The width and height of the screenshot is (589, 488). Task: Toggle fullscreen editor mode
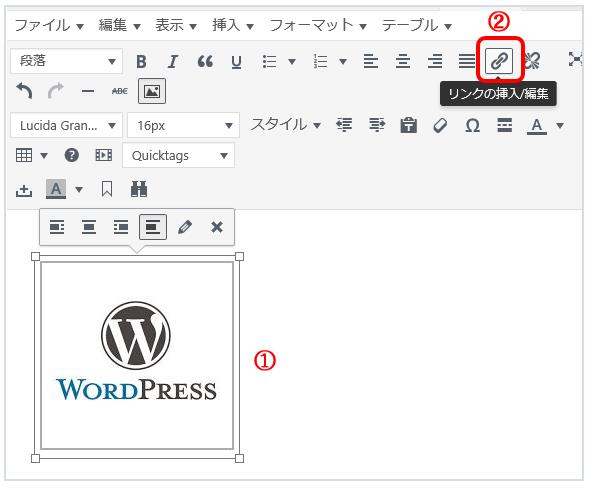(x=575, y=60)
